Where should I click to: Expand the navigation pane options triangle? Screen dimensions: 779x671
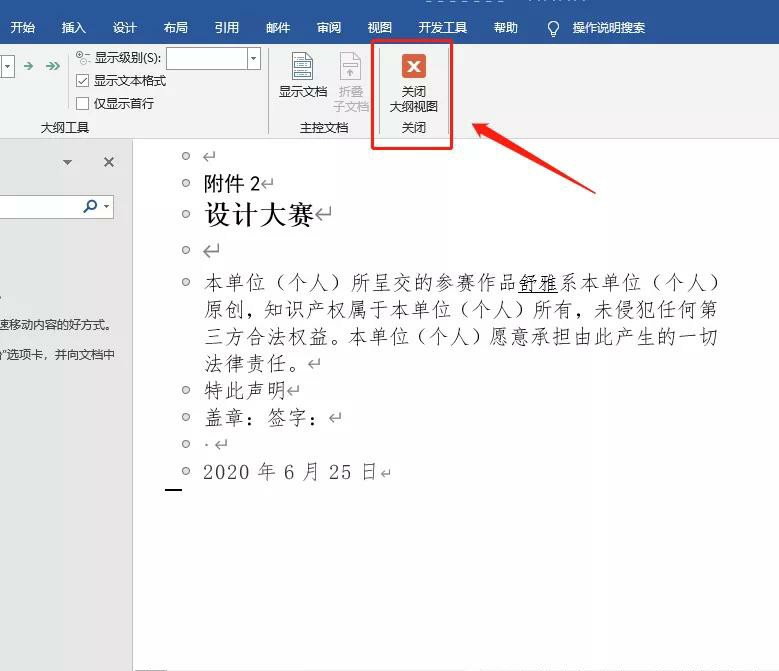click(x=68, y=162)
